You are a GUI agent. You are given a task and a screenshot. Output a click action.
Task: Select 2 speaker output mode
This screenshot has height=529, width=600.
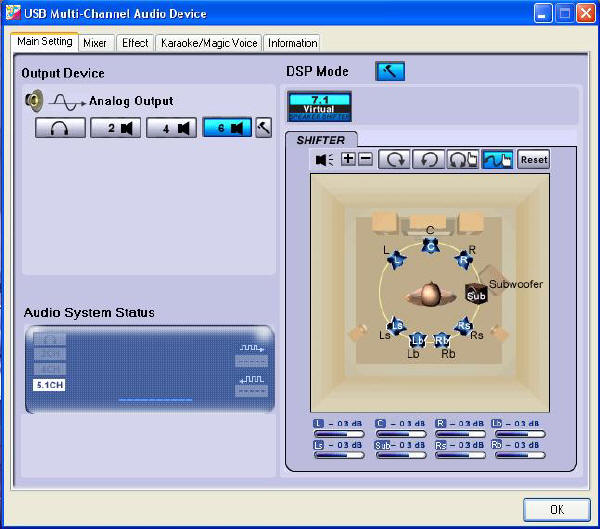(x=116, y=128)
